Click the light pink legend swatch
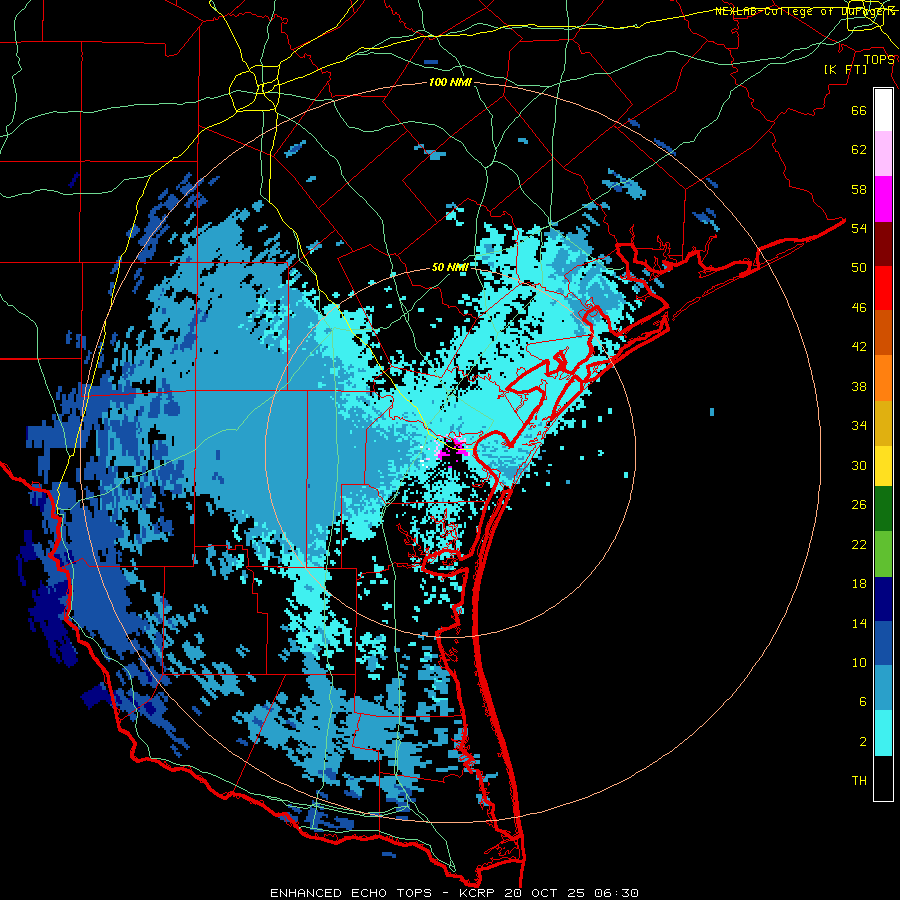The height and width of the screenshot is (900, 900). point(883,154)
